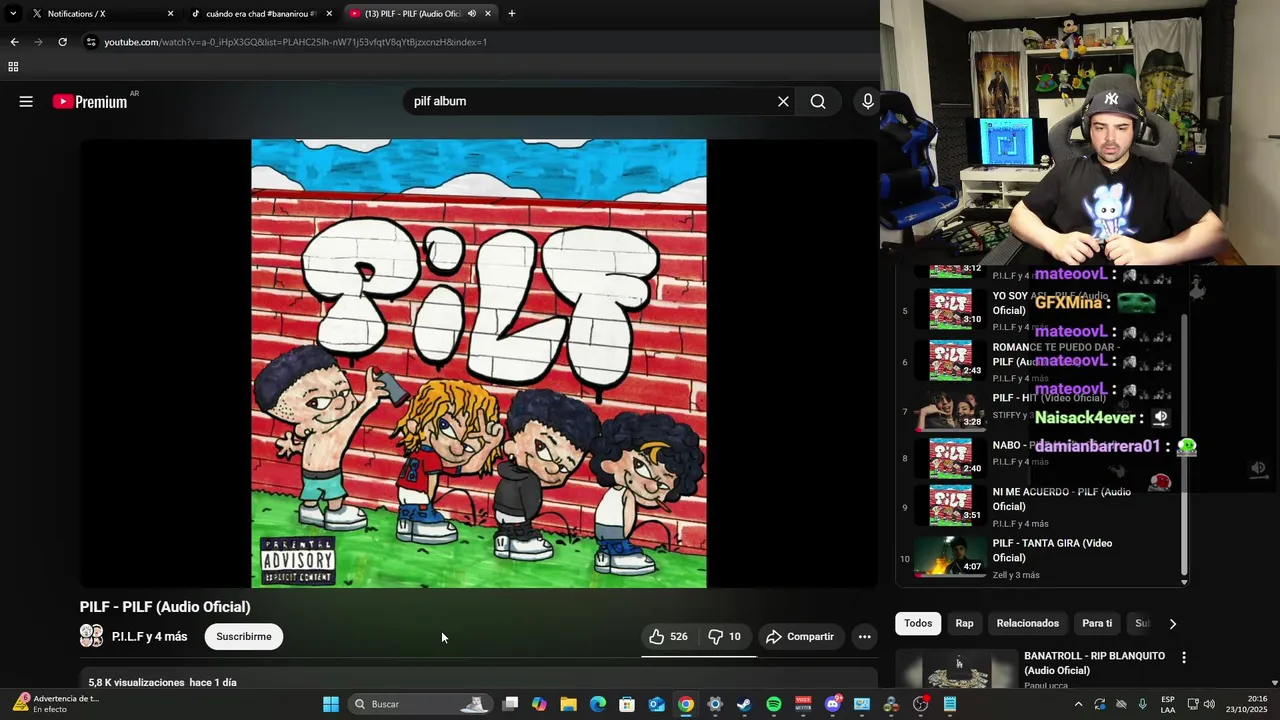Mute the PILF tab via the speaker icon
This screenshot has height=720, width=1280.
pos(471,13)
